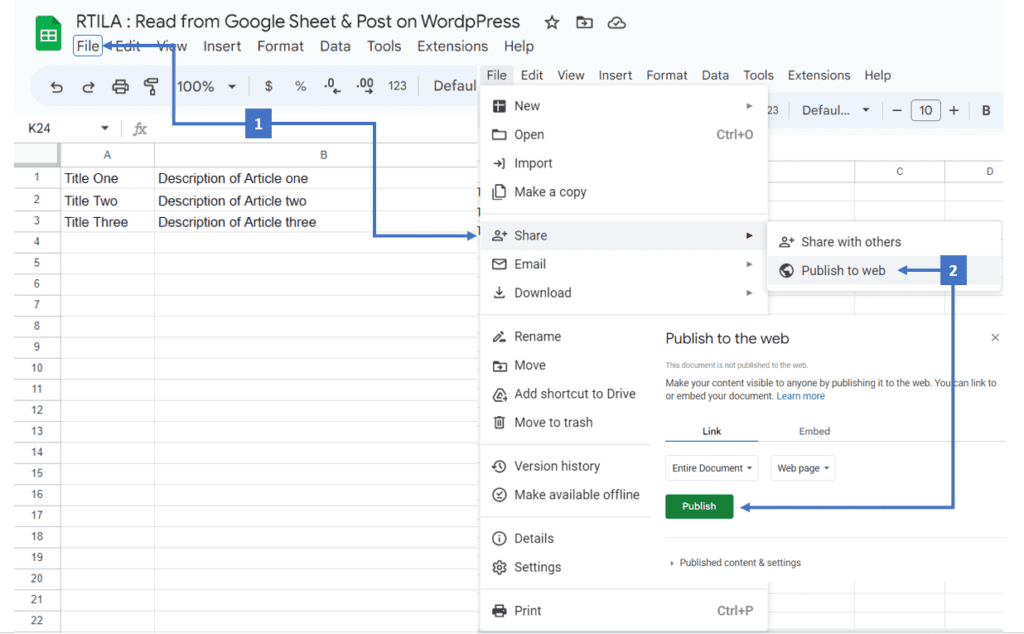
Task: Select Share with others
Action: click(x=884, y=242)
